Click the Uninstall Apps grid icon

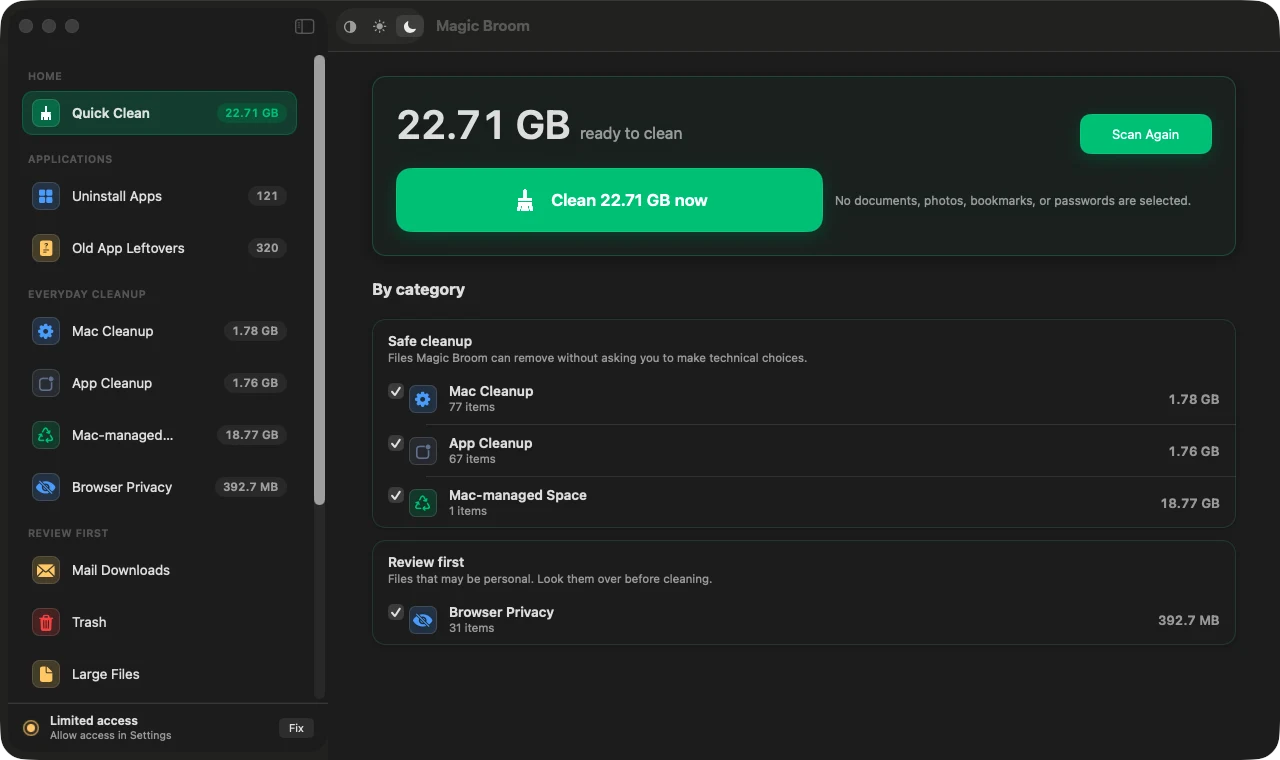pos(46,196)
